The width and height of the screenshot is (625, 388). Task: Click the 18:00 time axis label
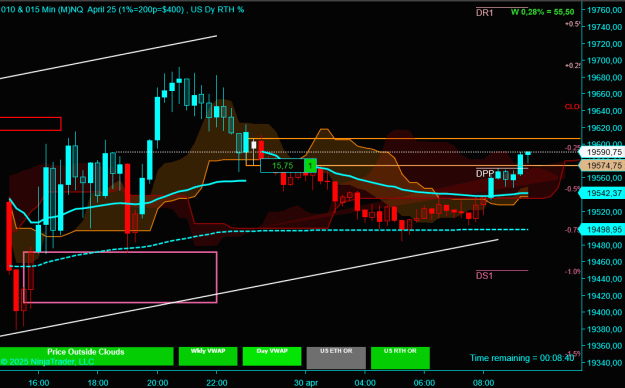coord(98,383)
